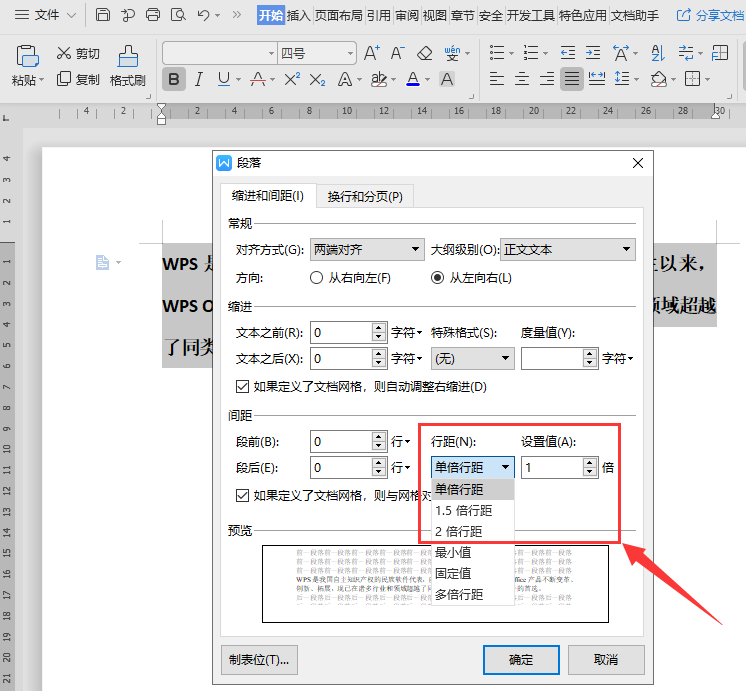Toggle Bold formatting

pos(174,79)
